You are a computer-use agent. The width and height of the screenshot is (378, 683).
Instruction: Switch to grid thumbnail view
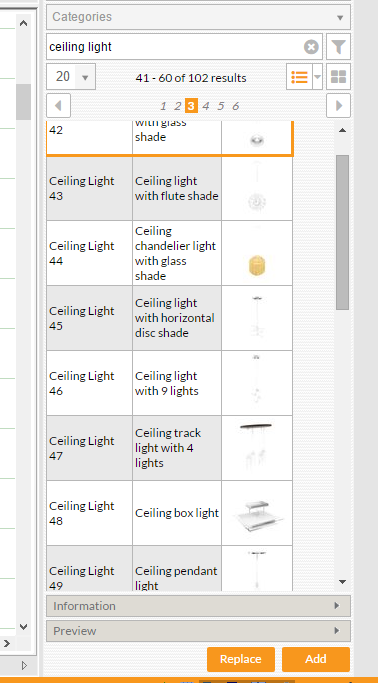tap(338, 77)
